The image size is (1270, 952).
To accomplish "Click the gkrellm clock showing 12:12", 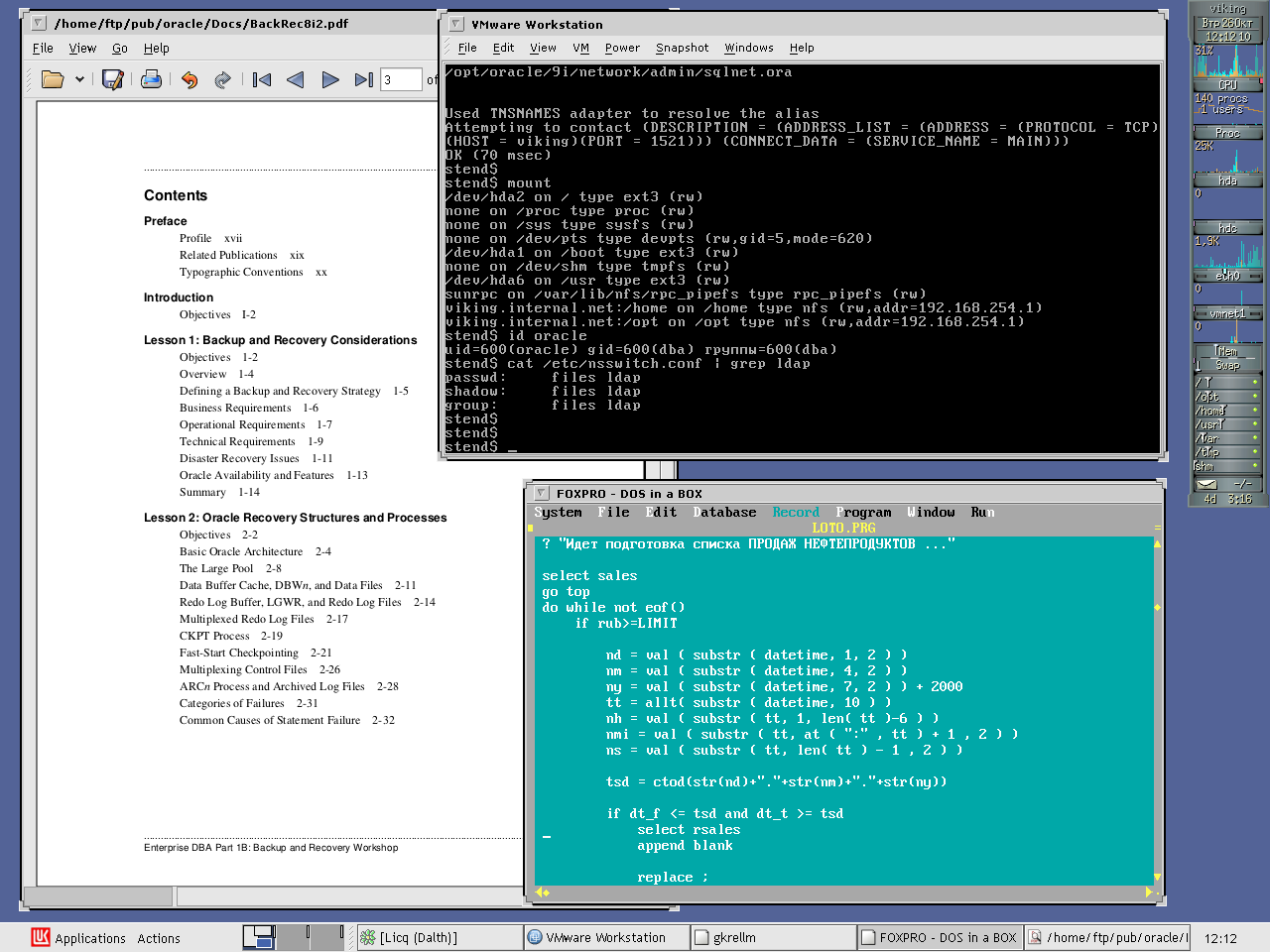I will click(x=1227, y=36).
